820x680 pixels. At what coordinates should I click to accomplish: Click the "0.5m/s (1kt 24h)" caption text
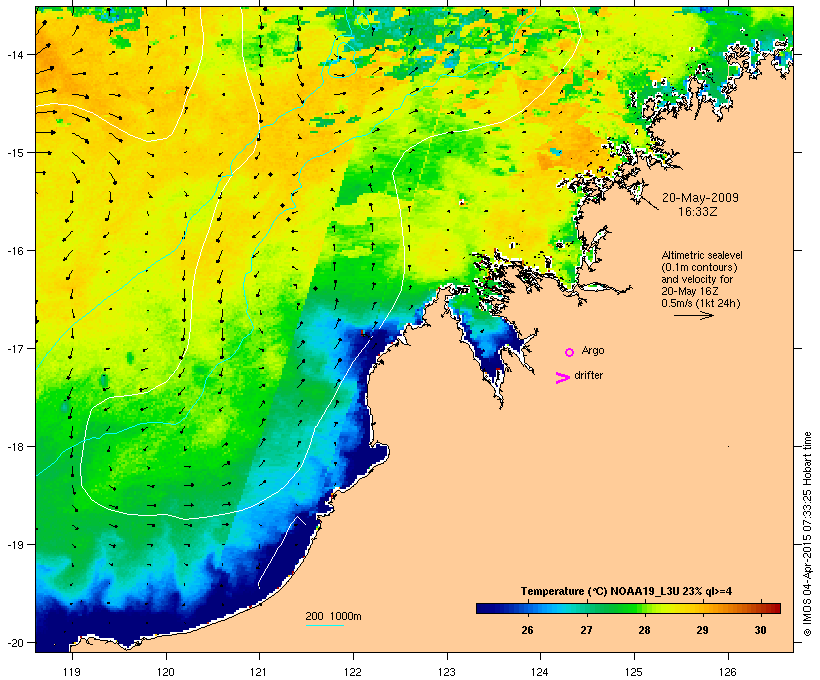(701, 303)
